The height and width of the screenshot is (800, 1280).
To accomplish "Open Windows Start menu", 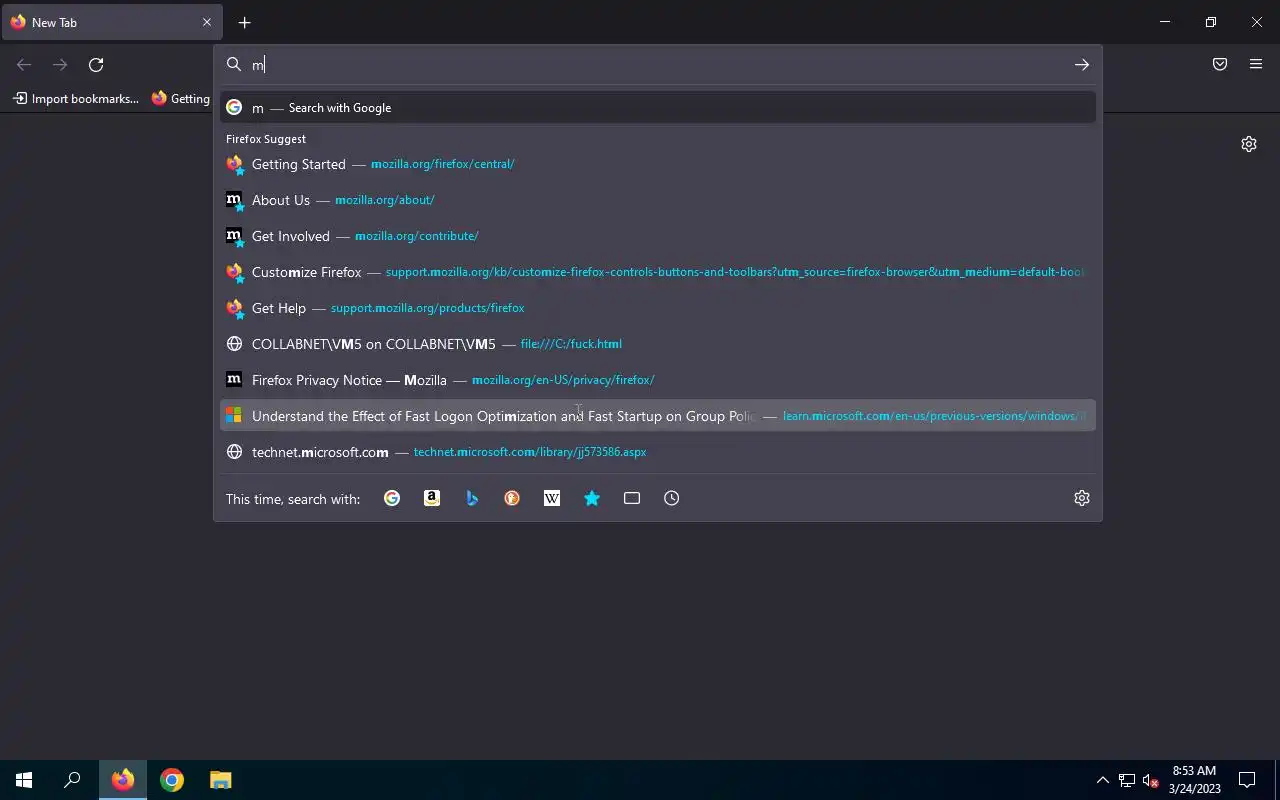I will [24, 780].
